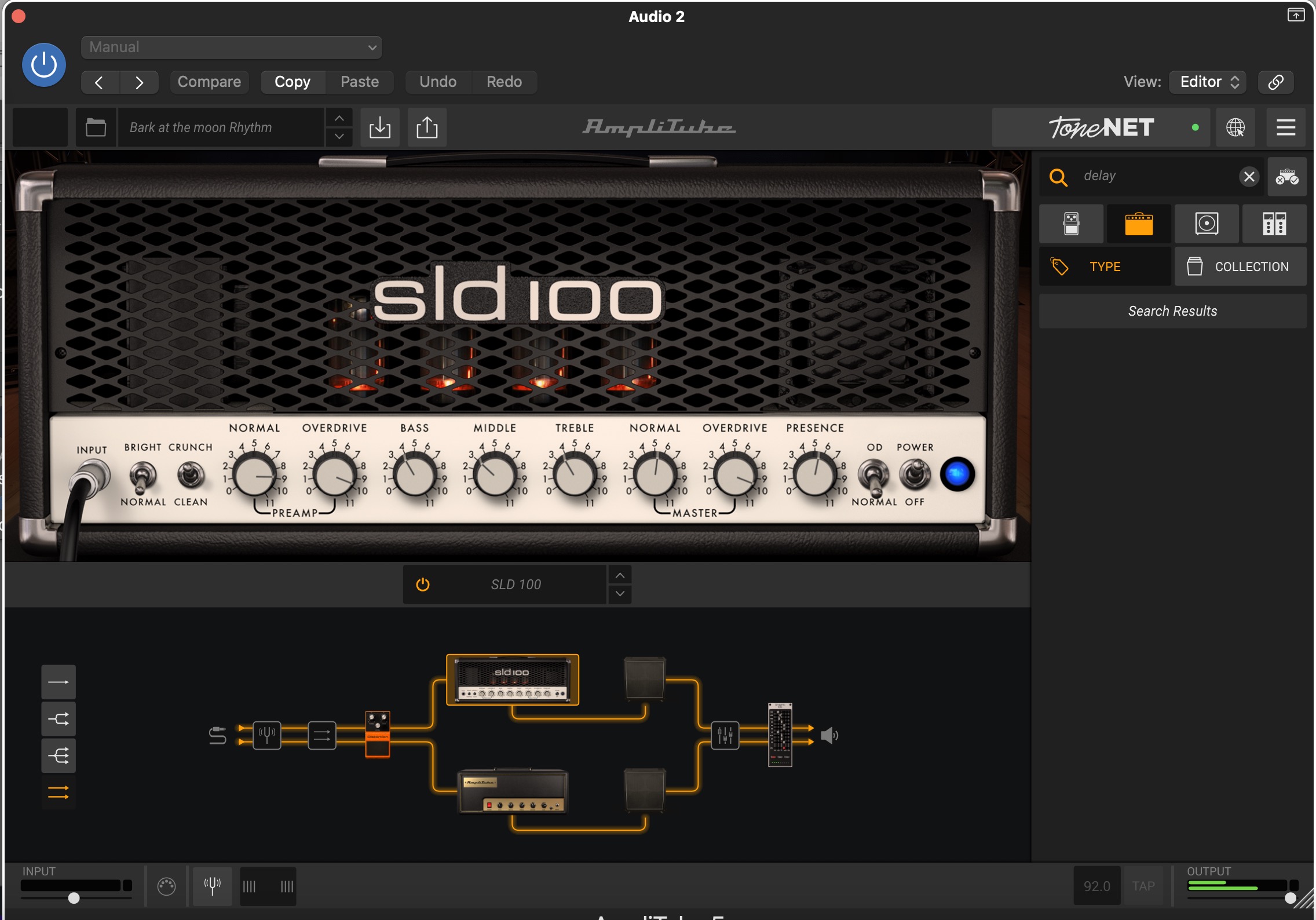Click the sidechain link icon
The image size is (1316, 920).
click(1275, 82)
